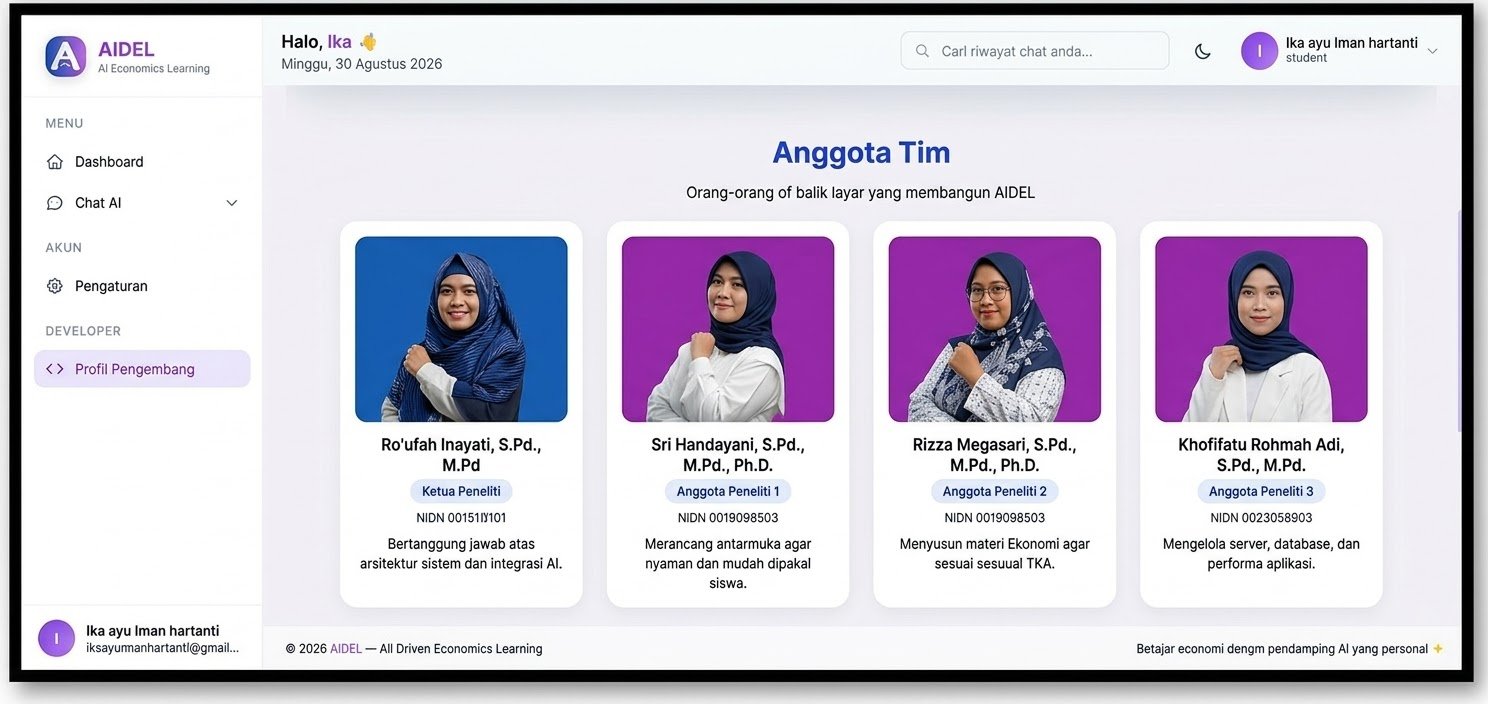Open Rizza Megasari's photo
The image size is (1488, 704).
coord(995,329)
